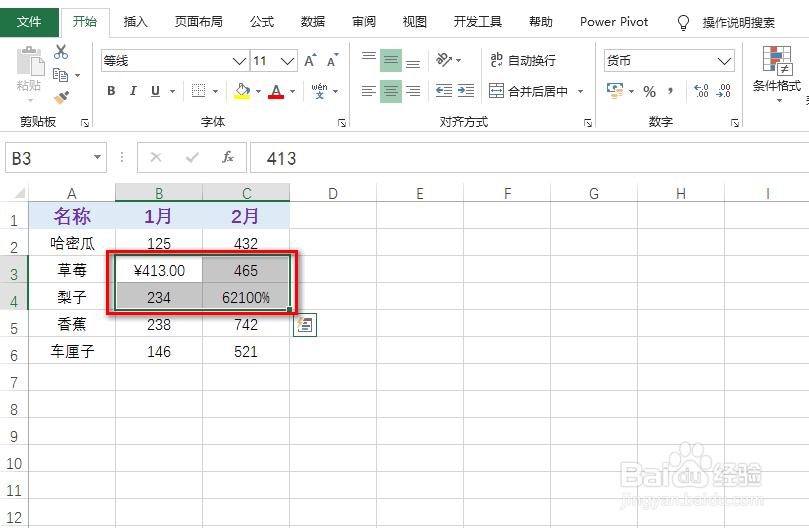Click the formula bar cancel X button
This screenshot has width=809, height=528.
coord(156,157)
